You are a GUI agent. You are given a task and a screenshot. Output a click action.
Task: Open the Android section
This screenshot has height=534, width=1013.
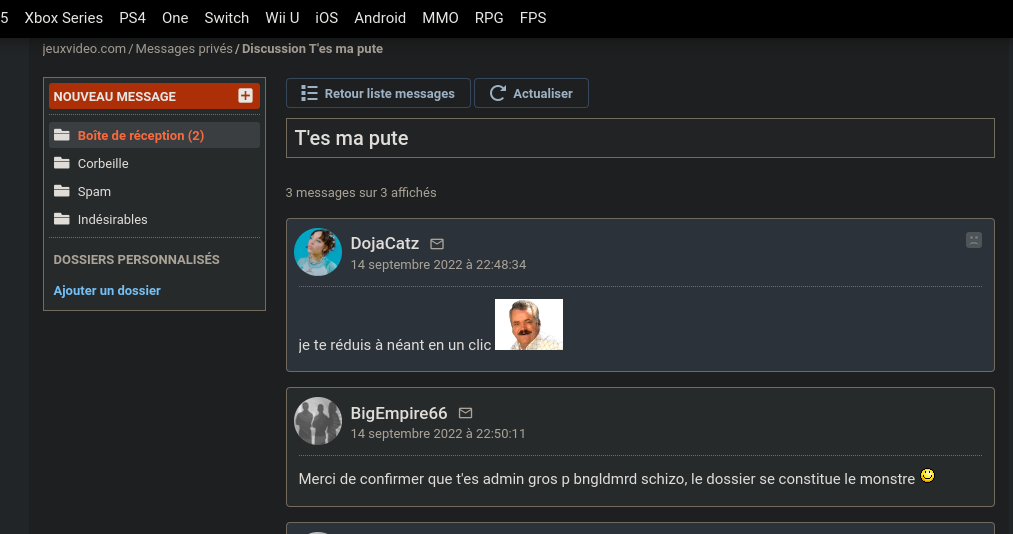pyautogui.click(x=380, y=18)
